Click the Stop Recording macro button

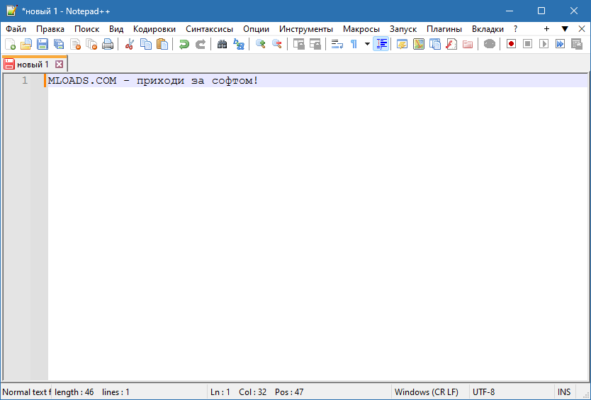click(x=528, y=44)
